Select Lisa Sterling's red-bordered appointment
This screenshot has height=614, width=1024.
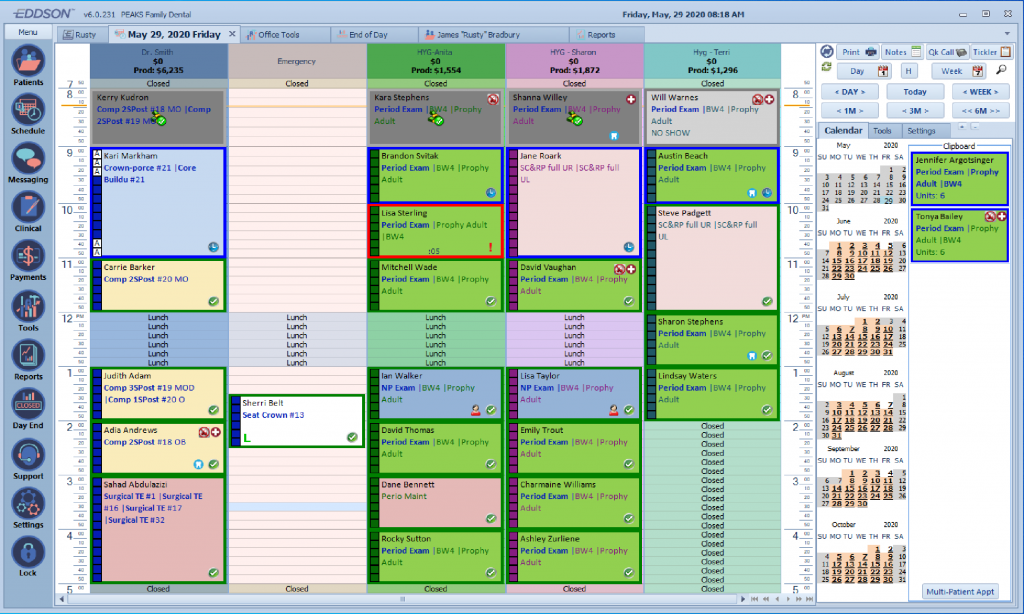pyautogui.click(x=436, y=231)
